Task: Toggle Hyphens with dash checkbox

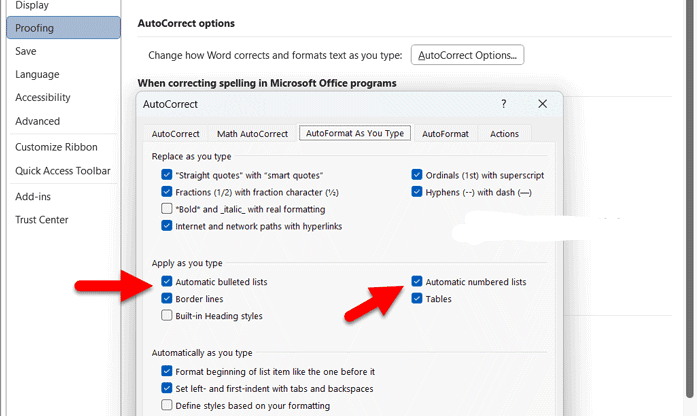Action: click(417, 192)
